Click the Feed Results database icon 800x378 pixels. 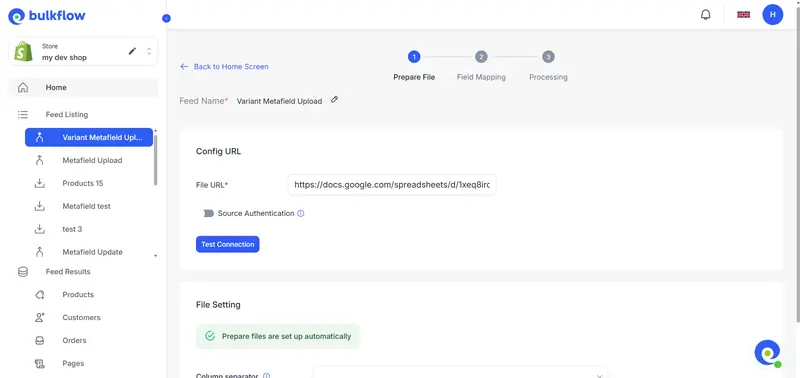(x=23, y=272)
